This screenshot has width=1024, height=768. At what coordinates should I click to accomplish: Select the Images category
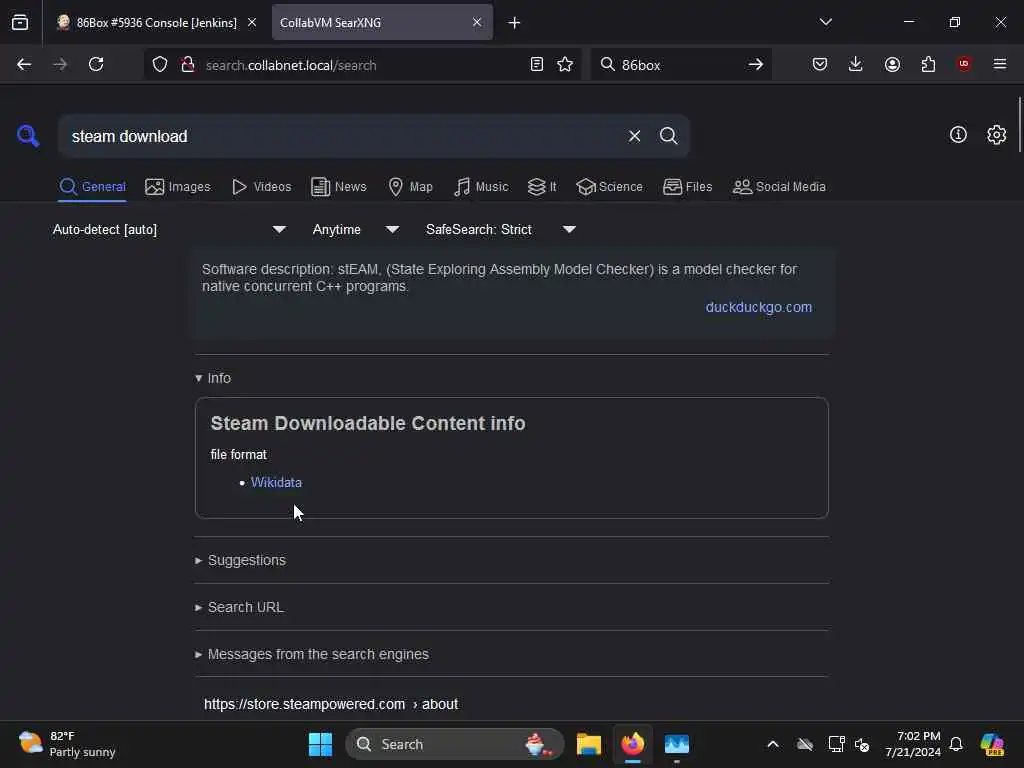(x=178, y=187)
